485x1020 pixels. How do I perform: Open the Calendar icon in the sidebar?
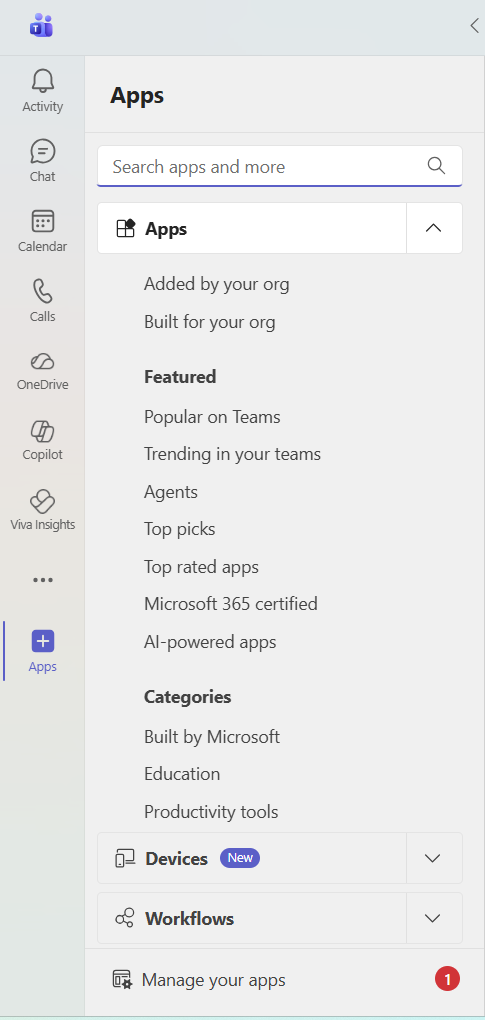pyautogui.click(x=43, y=221)
